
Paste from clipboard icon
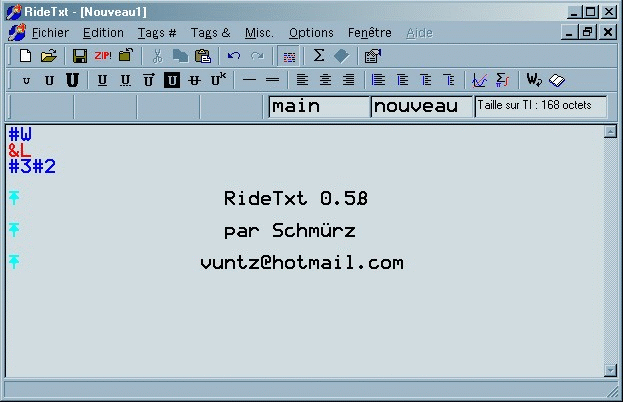point(203,56)
